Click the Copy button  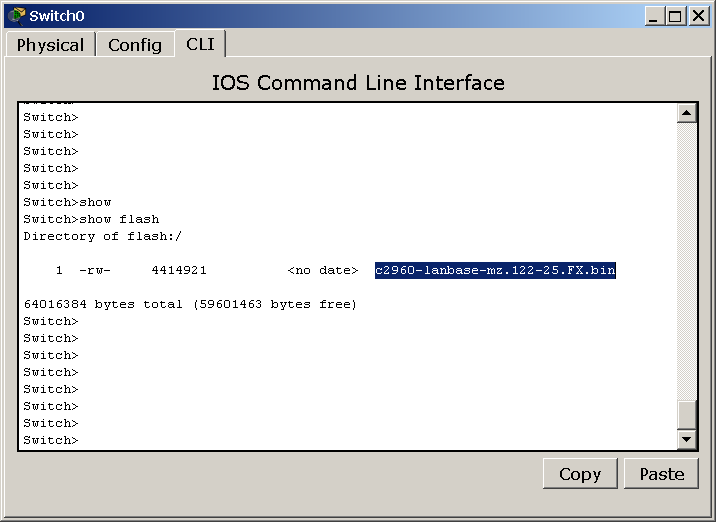[x=580, y=474]
